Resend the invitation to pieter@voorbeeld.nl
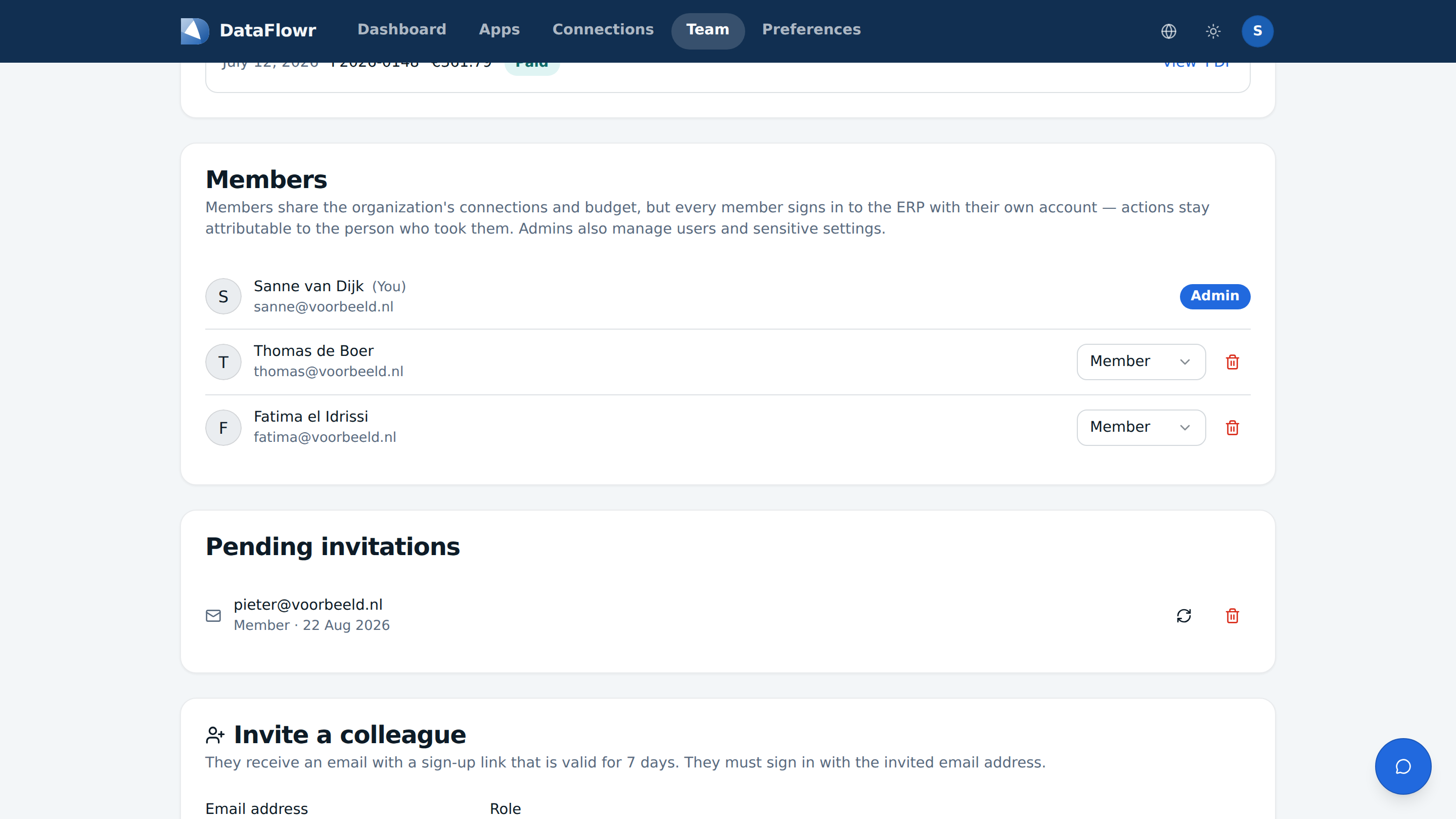The height and width of the screenshot is (819, 1456). pos(1184,616)
